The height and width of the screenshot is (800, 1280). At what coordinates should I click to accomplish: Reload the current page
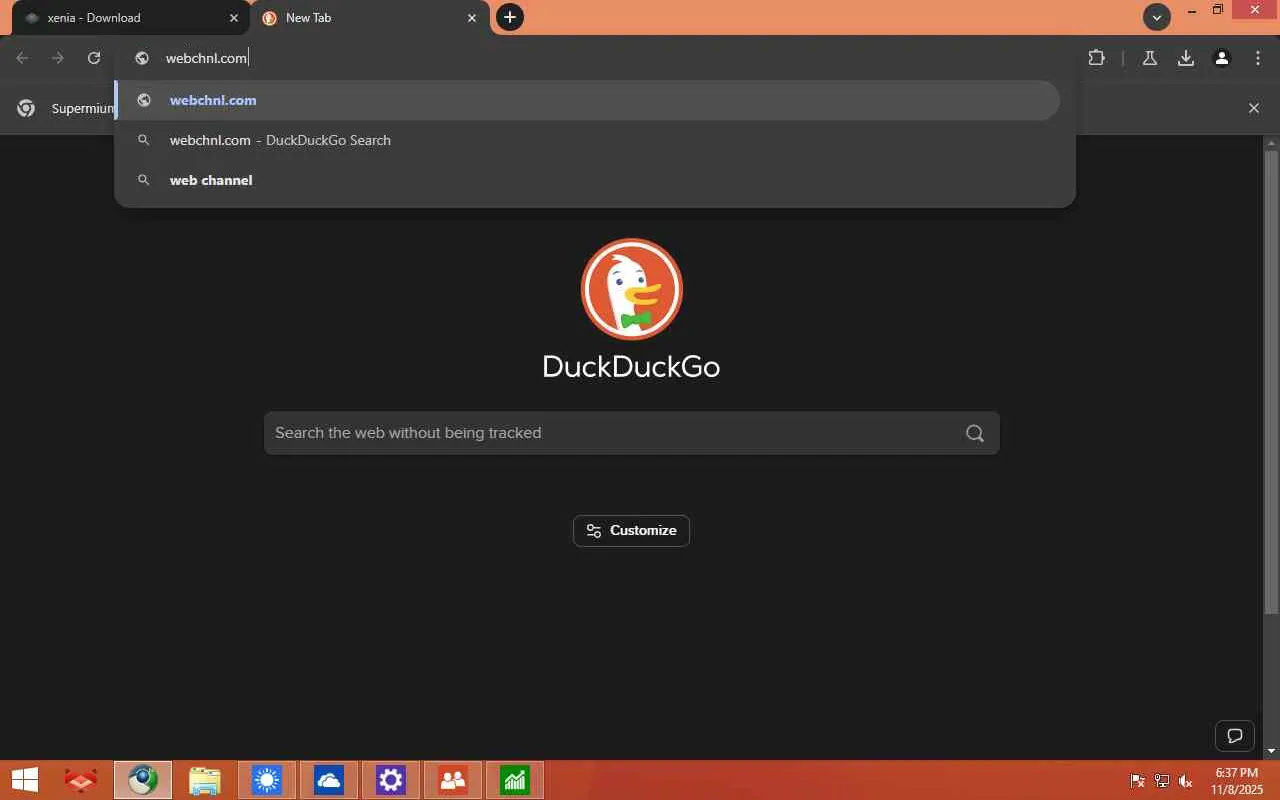click(94, 58)
